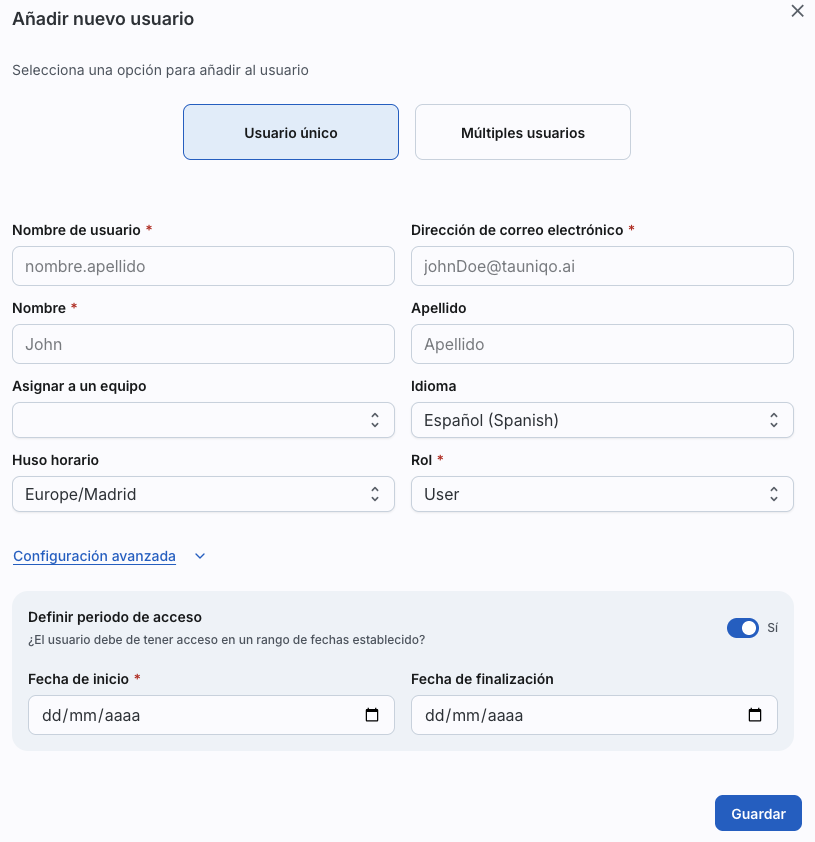
Task: Click the Asignar a un equipo arrows icon
Action: tap(375, 420)
